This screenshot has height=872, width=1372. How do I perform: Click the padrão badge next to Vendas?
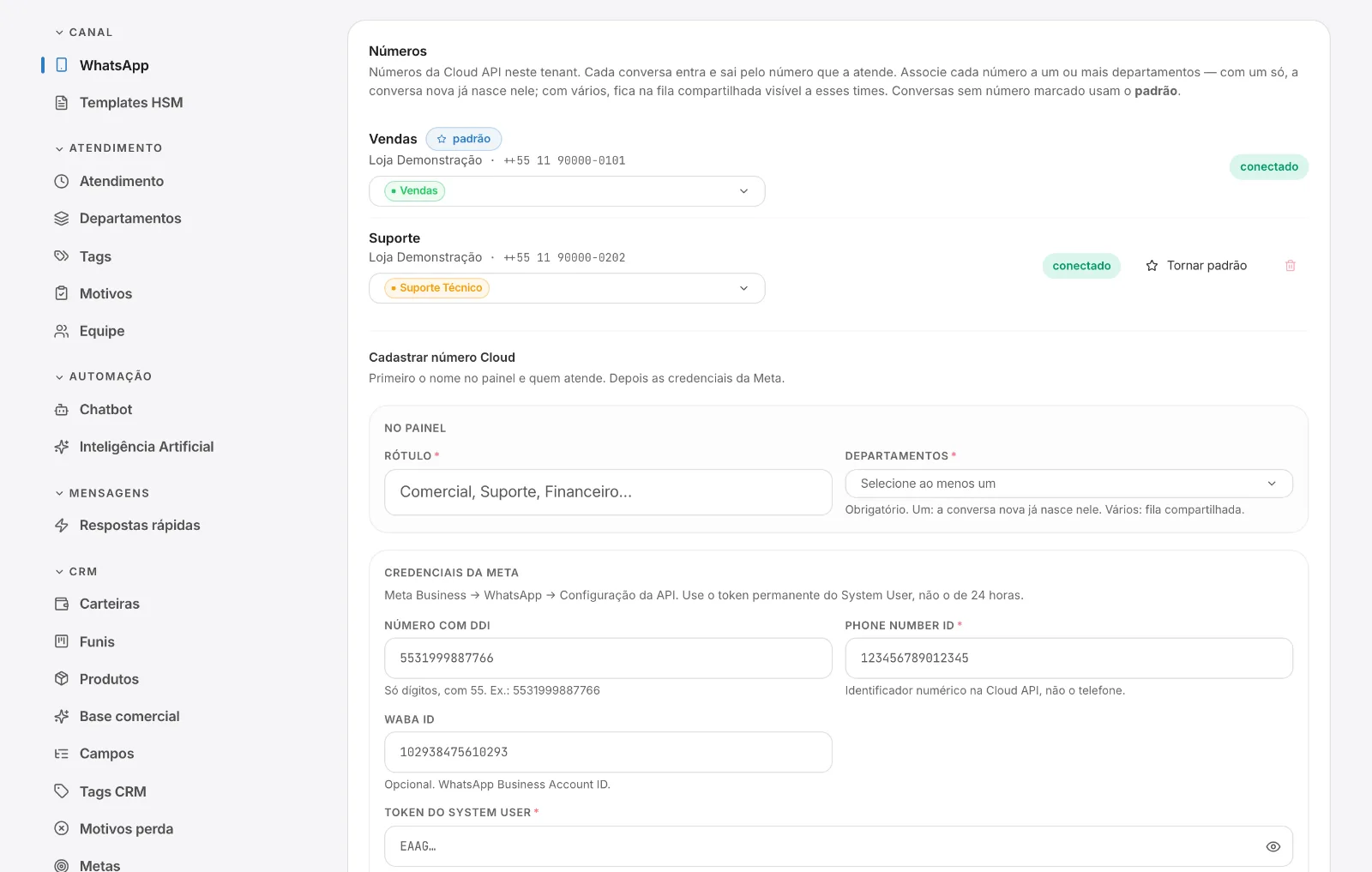[464, 139]
